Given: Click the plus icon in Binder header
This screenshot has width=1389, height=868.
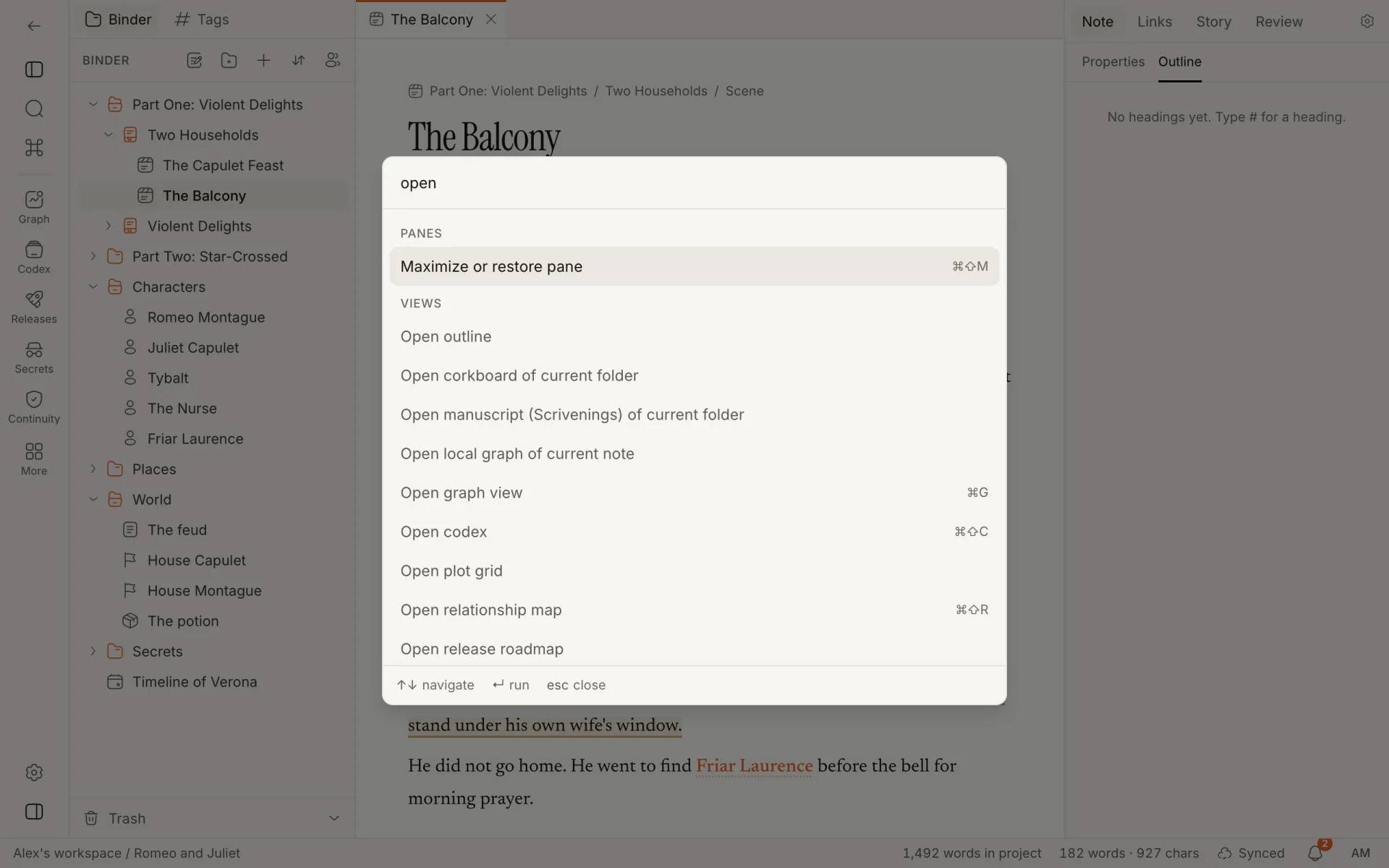Looking at the screenshot, I should point(263,61).
